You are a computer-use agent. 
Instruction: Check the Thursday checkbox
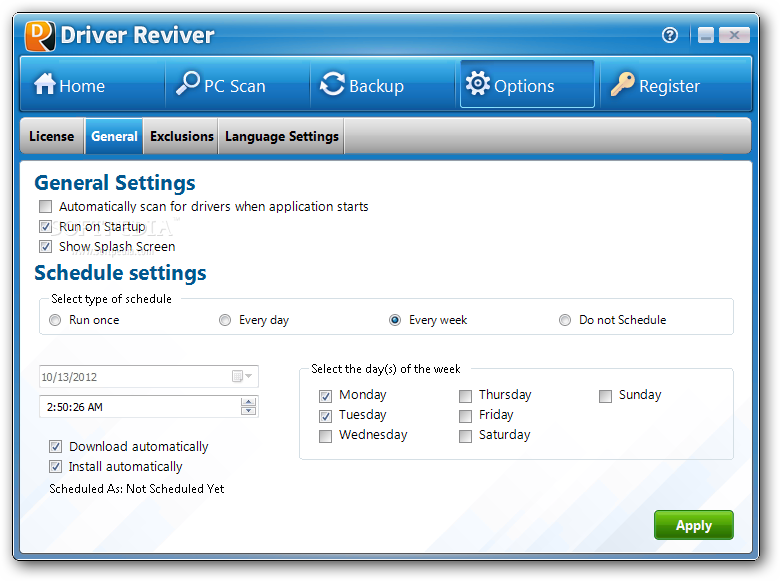tap(465, 396)
